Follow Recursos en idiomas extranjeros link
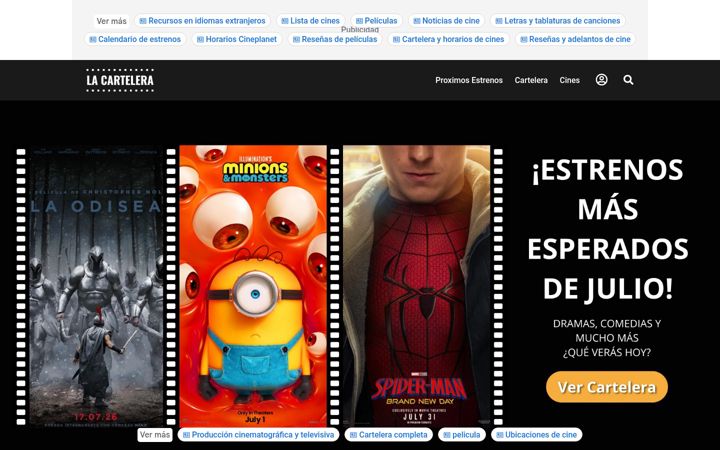The width and height of the screenshot is (720, 450). pyautogui.click(x=202, y=21)
